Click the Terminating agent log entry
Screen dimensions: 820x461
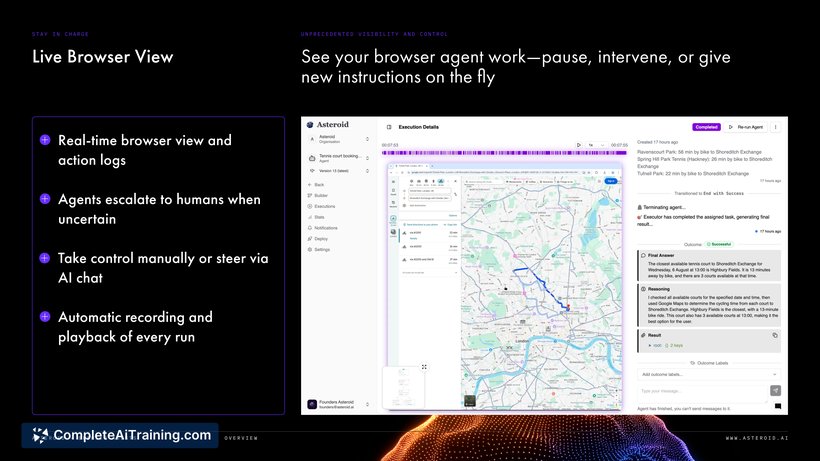pos(663,208)
